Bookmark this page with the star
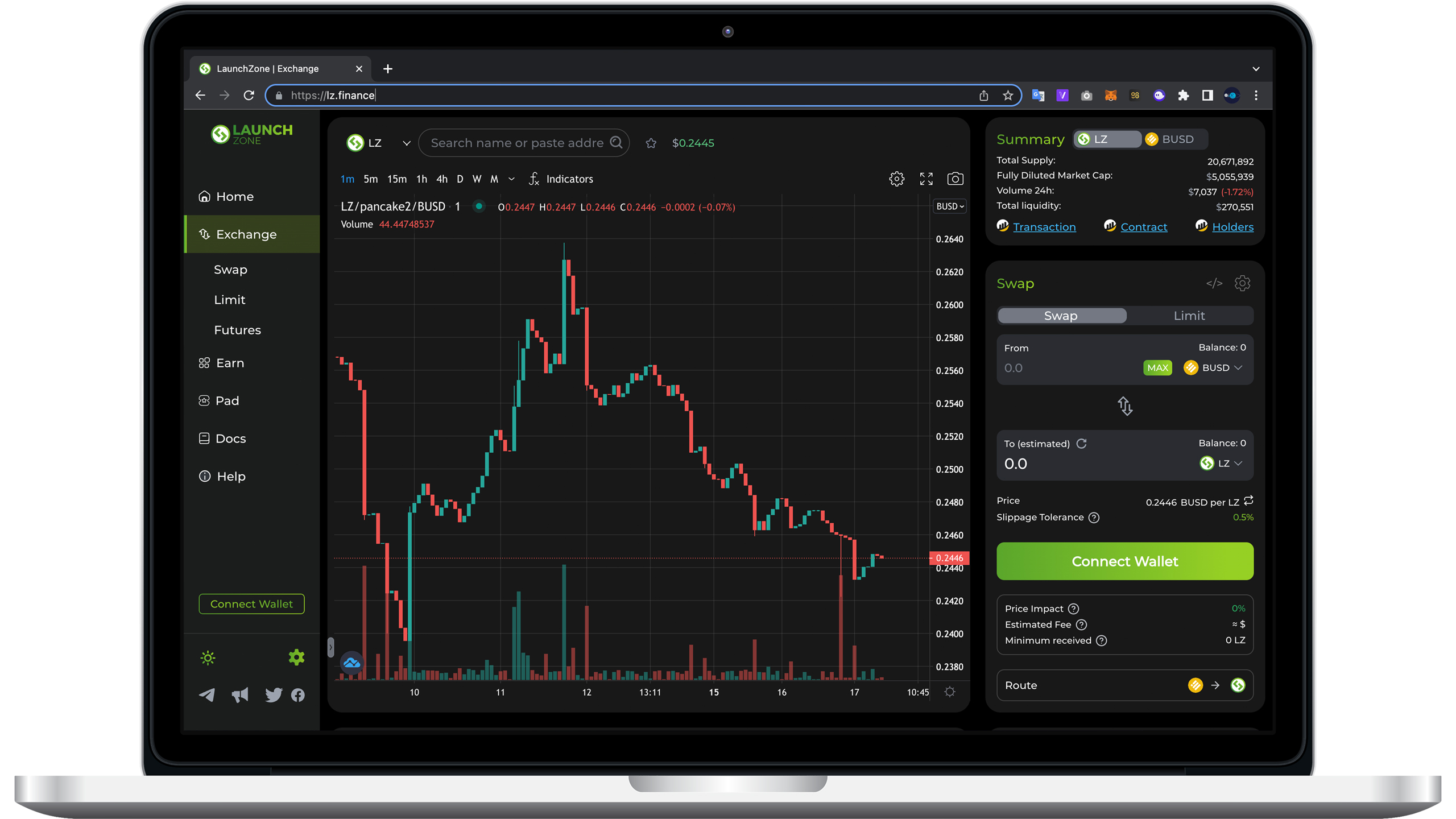 1008,96
